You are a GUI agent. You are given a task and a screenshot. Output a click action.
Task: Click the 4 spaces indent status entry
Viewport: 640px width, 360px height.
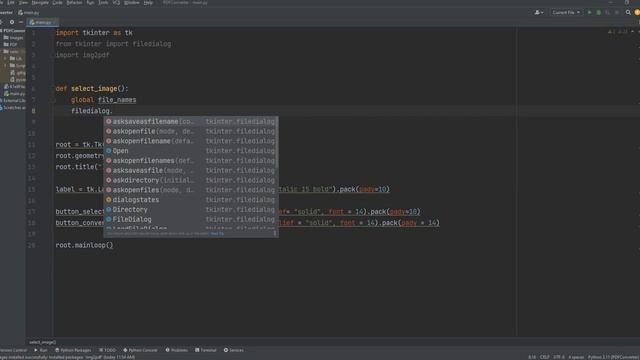(576, 357)
